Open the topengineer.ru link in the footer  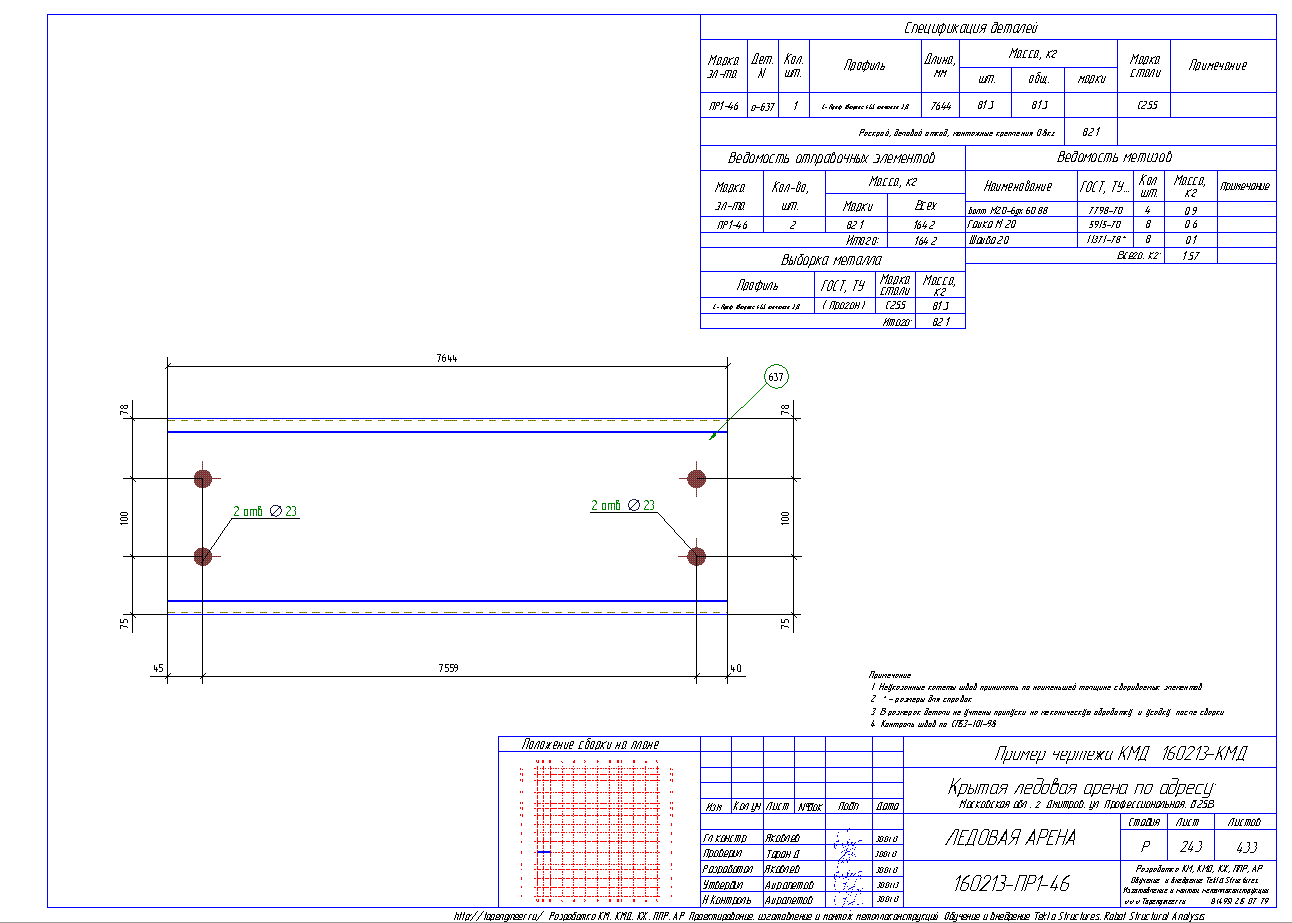click(498, 915)
